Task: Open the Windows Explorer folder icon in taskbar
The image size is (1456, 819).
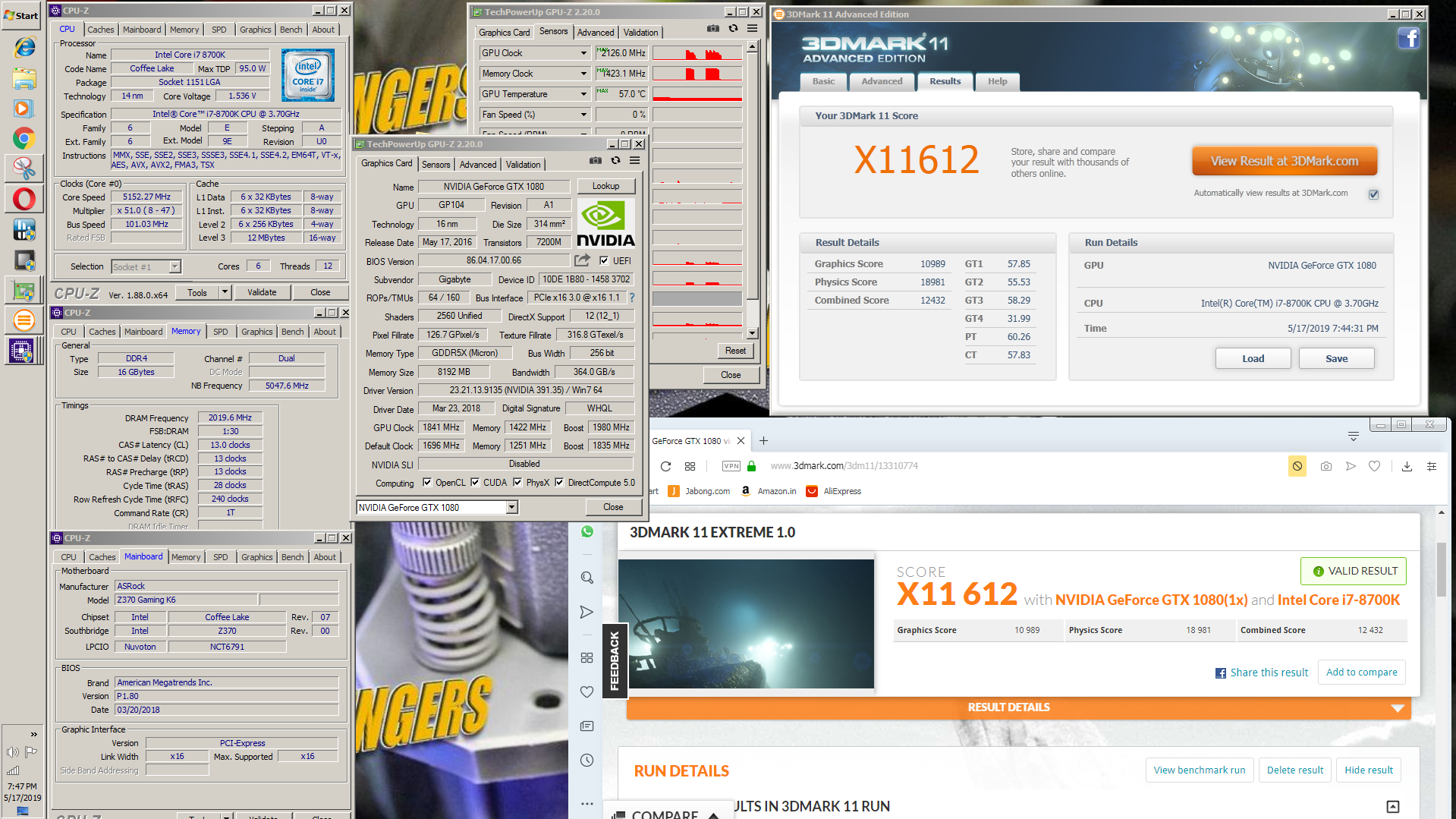Action: [24, 78]
